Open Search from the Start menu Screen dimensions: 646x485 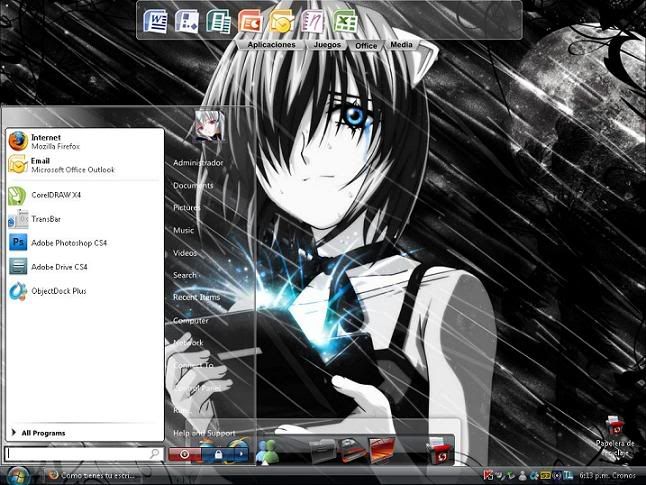185,275
